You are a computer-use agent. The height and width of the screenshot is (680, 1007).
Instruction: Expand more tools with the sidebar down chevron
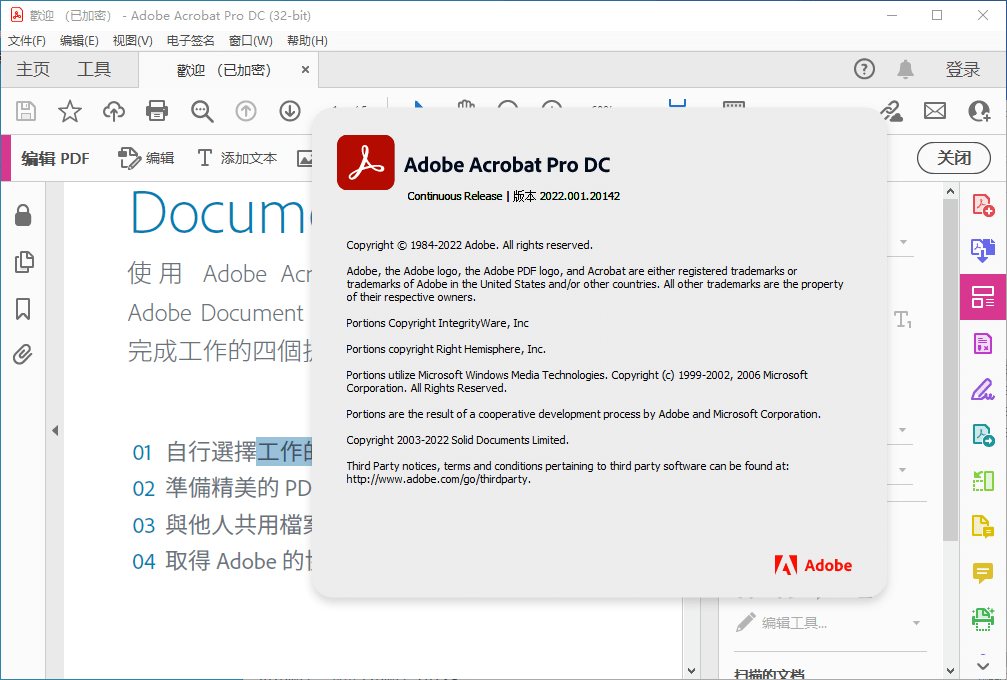click(x=981, y=664)
